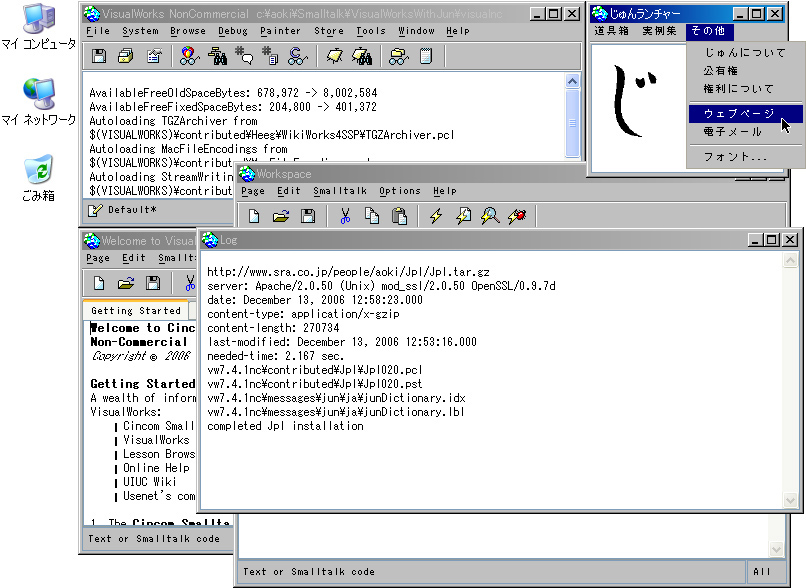Choose 権利について from the open menu
806x588 pixels.
[x=745, y=88]
